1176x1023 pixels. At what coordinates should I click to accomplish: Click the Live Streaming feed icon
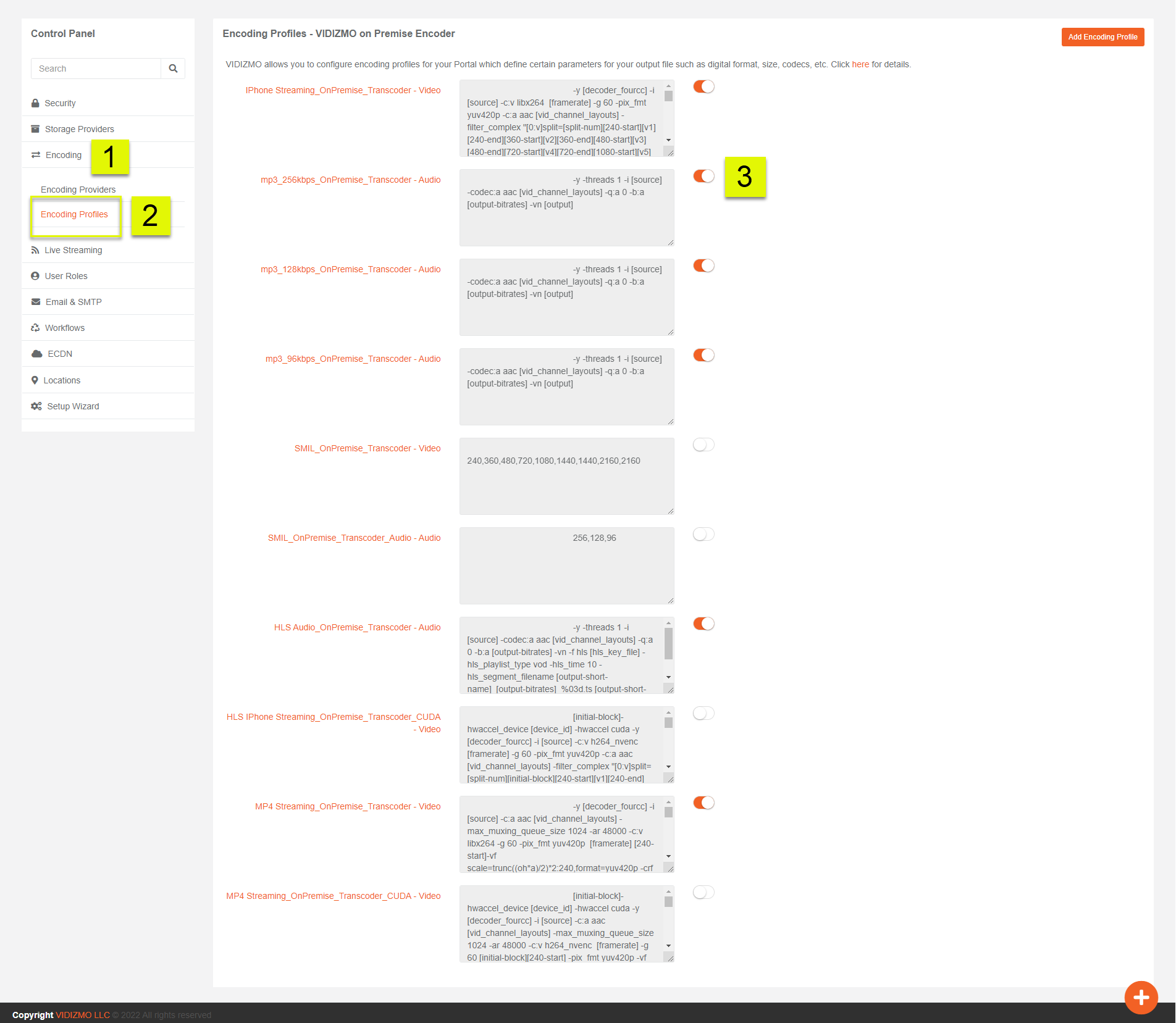coord(35,250)
